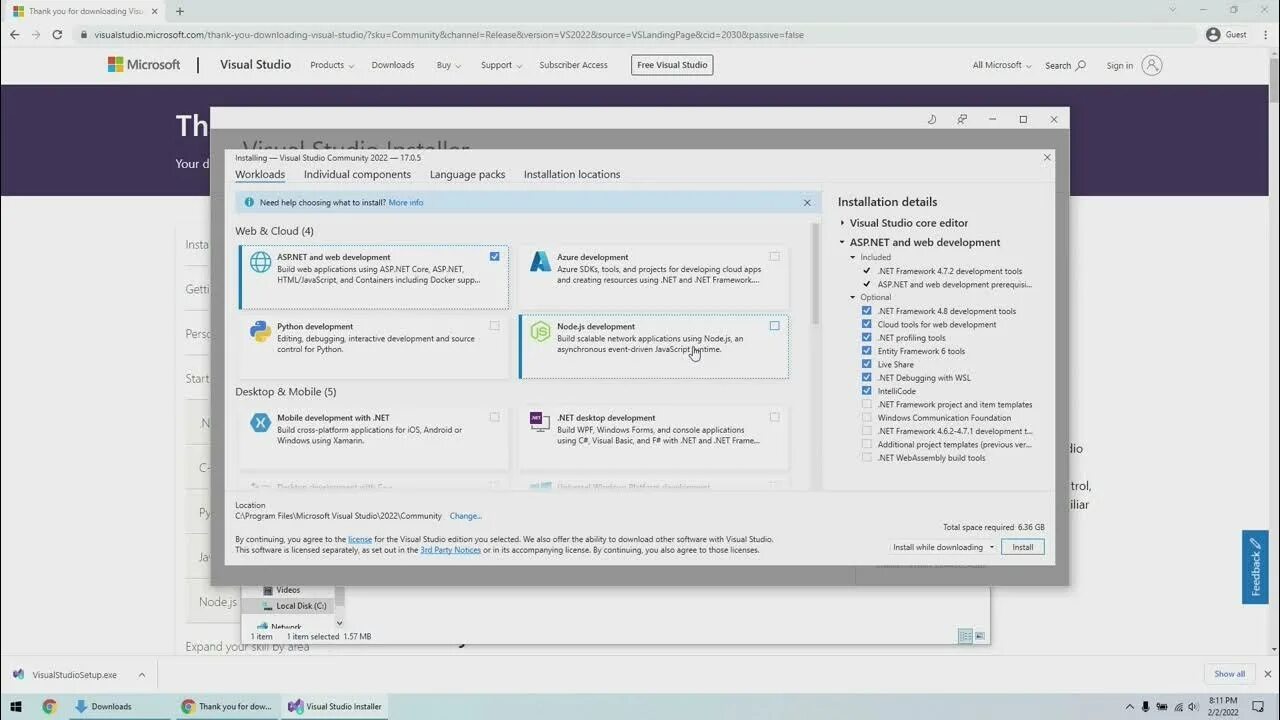Go back in the browser

click(14, 34)
